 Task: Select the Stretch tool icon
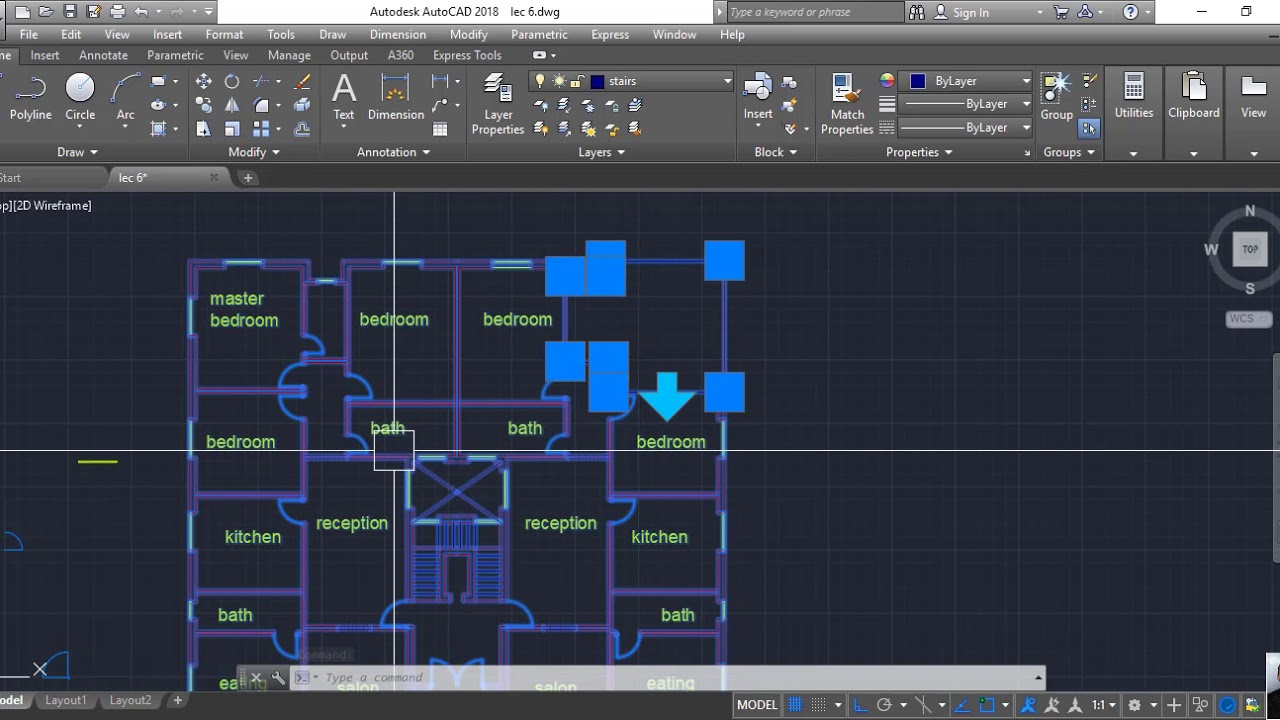coord(203,129)
